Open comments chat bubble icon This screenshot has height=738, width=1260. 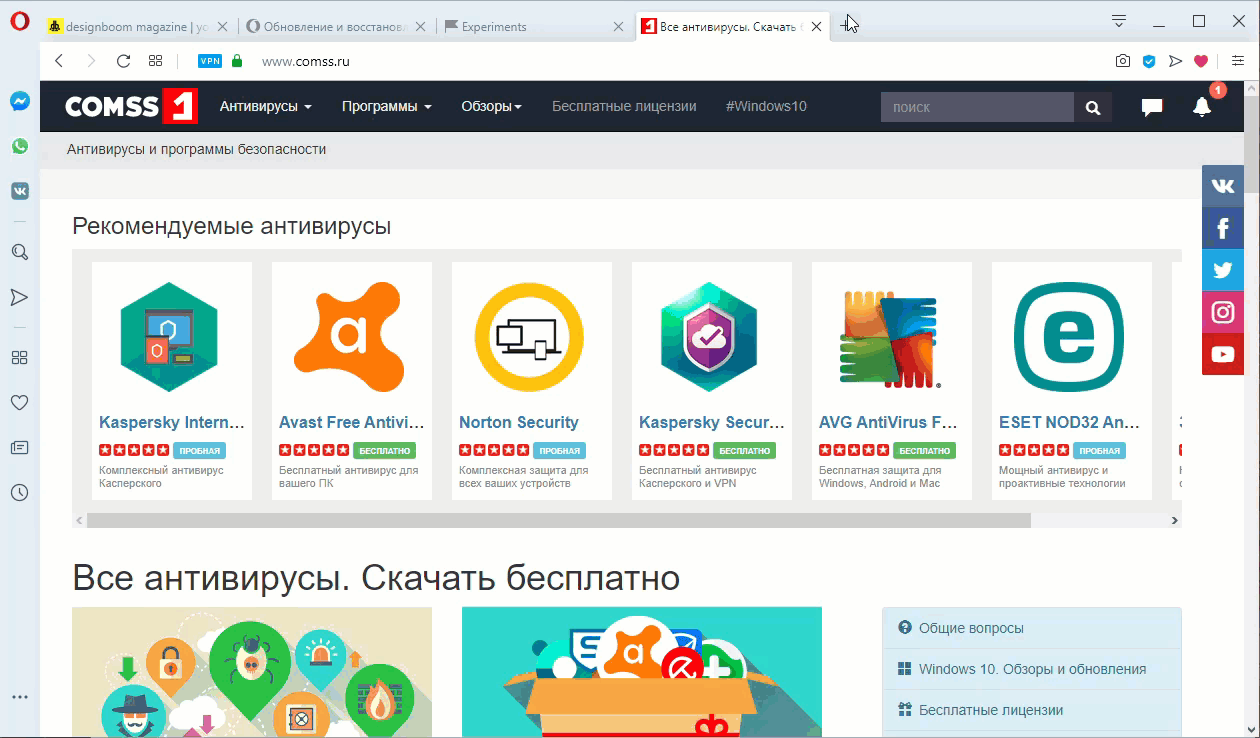[x=1152, y=107]
